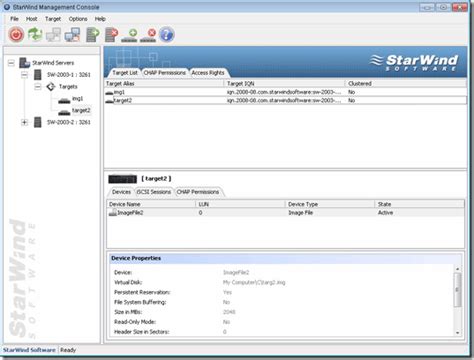Click Device Properties scrollbar down arrow
The width and height of the screenshot is (474, 360).
[458, 333]
